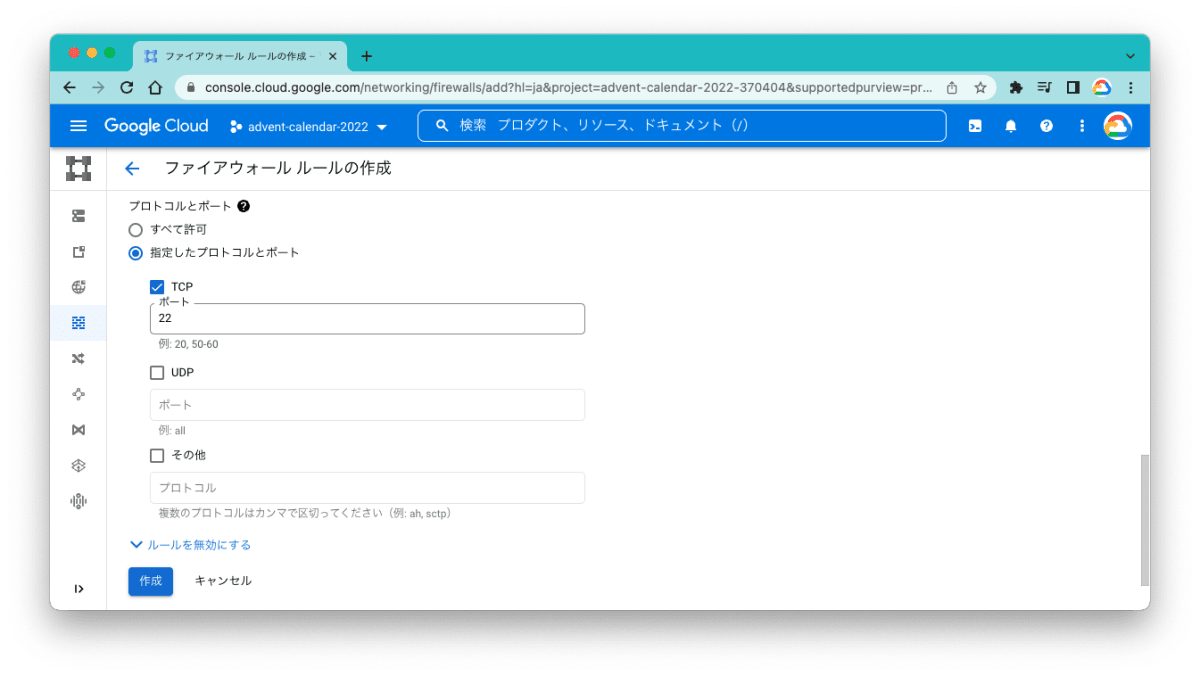
Task: Open the vertical dots settings menu in console header
Action: tap(1081, 126)
